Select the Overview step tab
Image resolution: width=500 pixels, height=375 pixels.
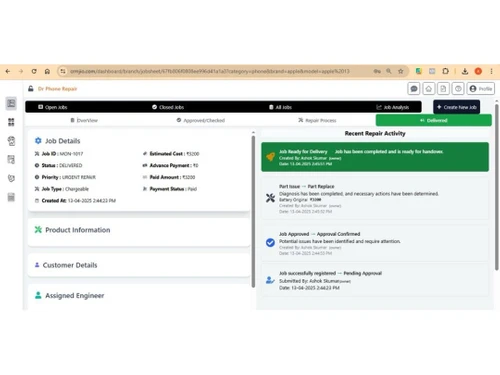pyautogui.click(x=84, y=120)
